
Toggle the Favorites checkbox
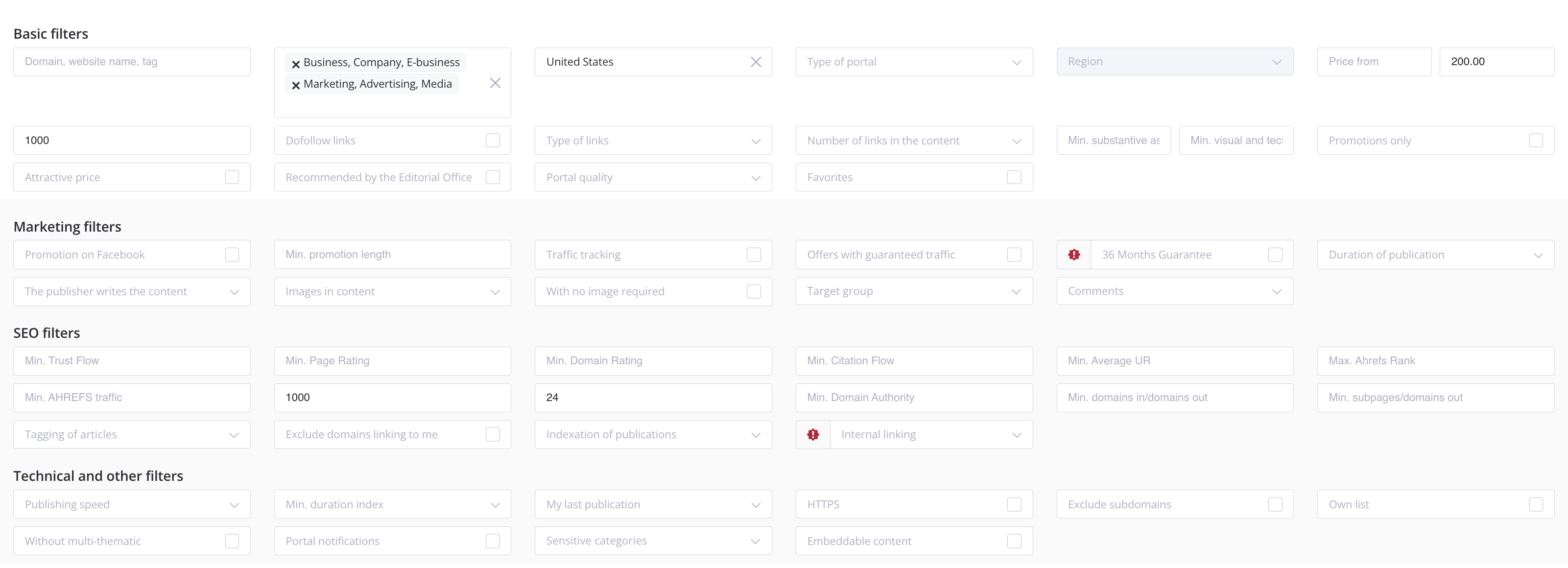(1014, 177)
